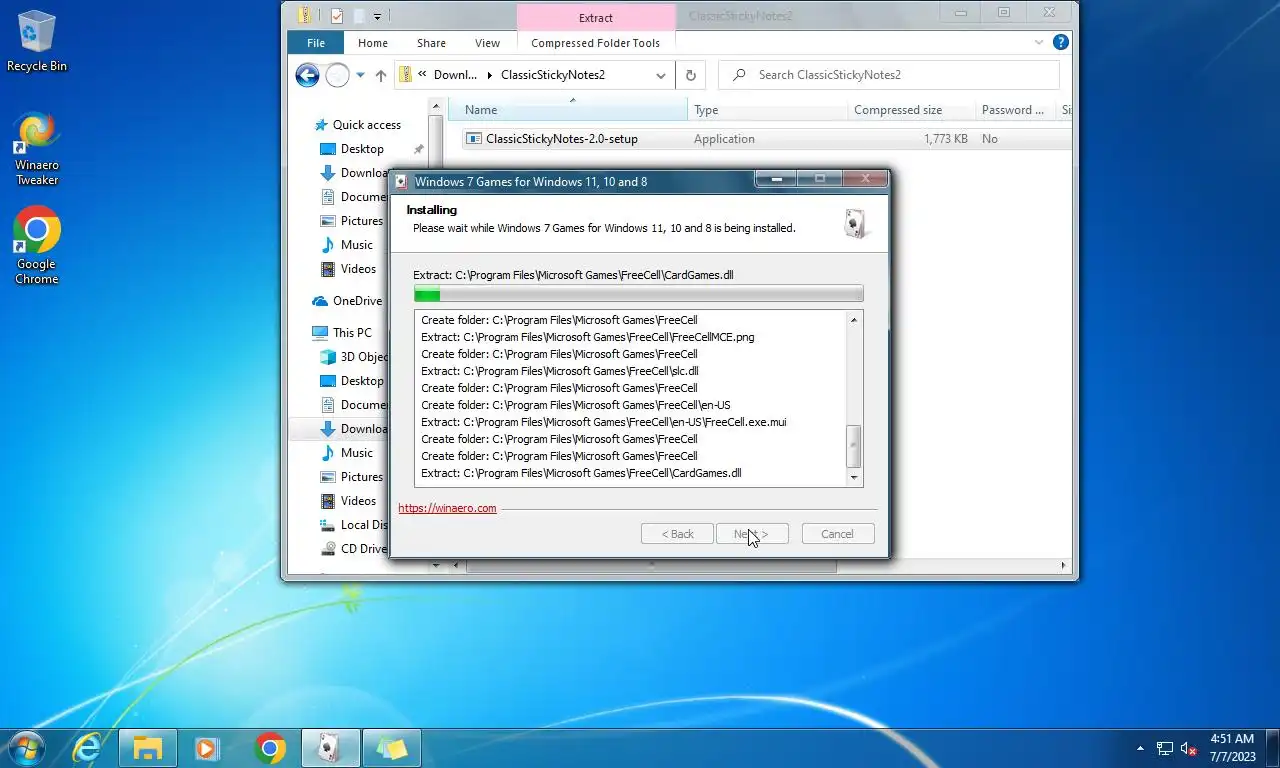This screenshot has width=1280, height=768.
Task: Select the FreeCellMCE.png extract log line
Action: [588, 337]
